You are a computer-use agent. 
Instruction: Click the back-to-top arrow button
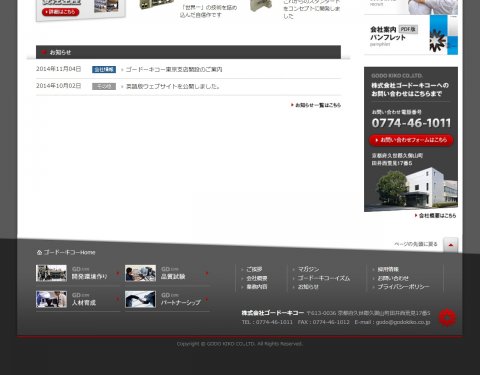[451, 245]
